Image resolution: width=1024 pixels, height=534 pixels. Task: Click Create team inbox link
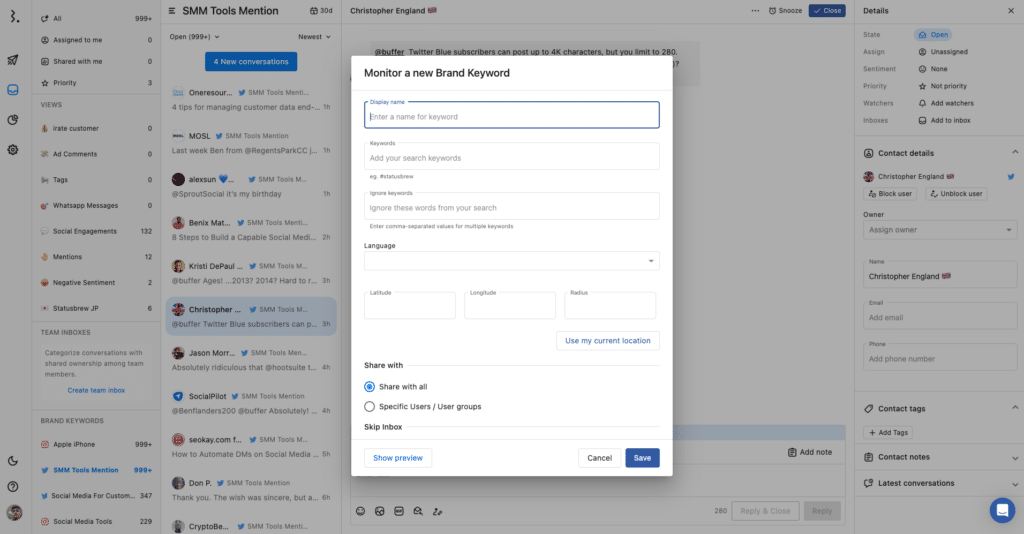click(x=96, y=390)
